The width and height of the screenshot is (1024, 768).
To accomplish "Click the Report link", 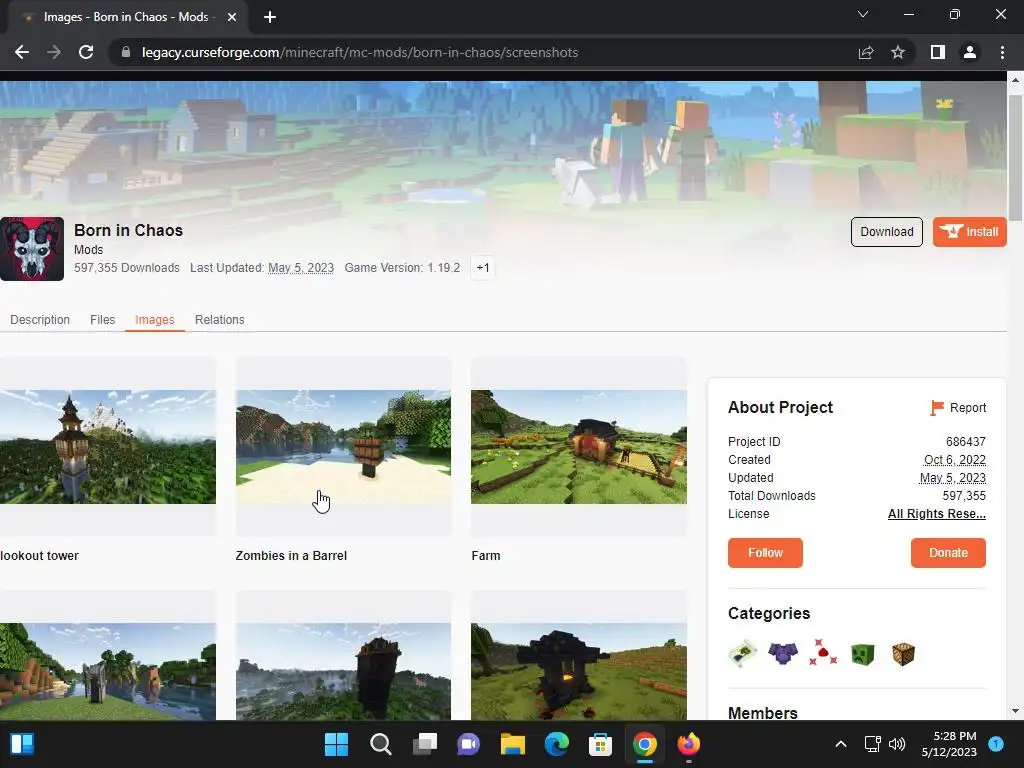I will coord(968,408).
